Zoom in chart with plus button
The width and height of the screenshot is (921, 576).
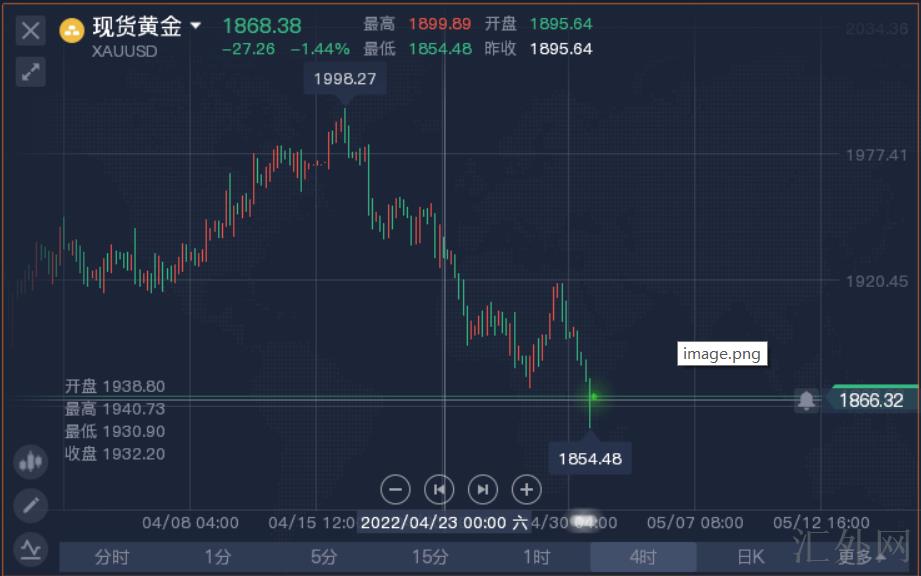(526, 489)
